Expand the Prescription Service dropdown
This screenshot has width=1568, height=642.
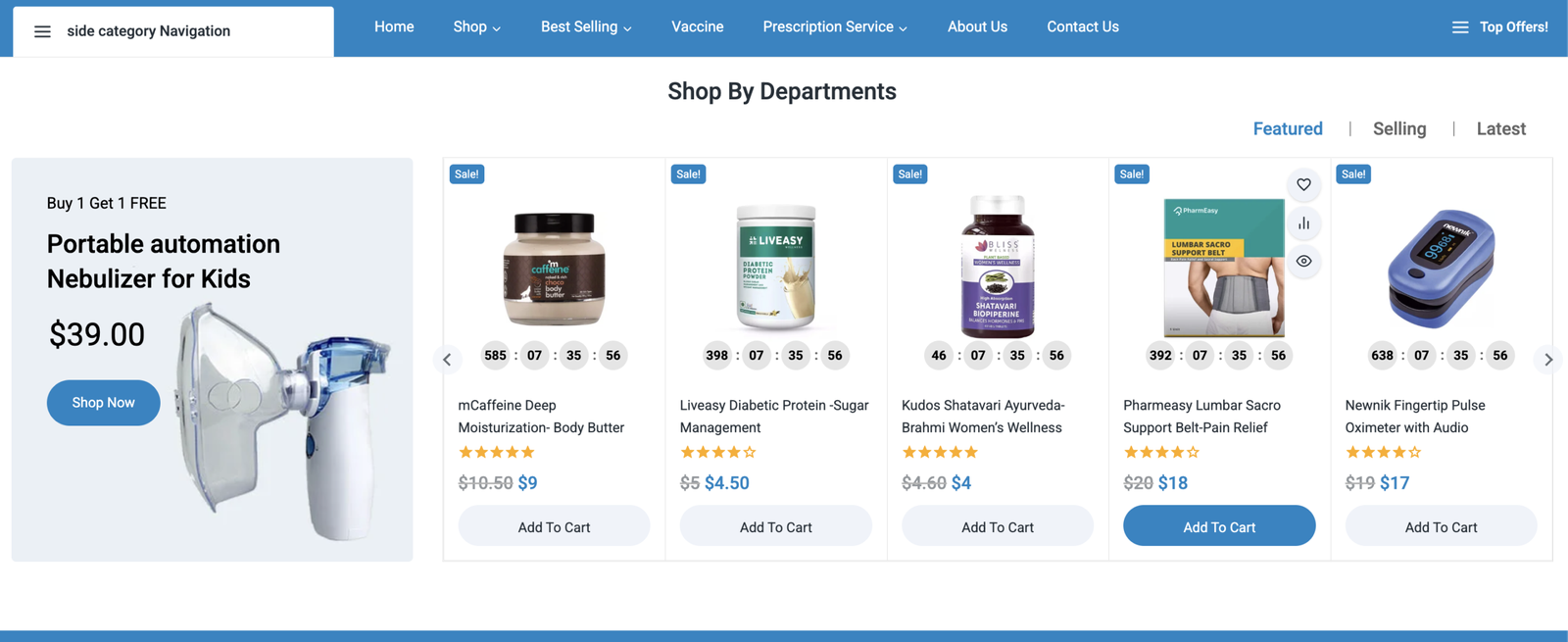coord(835,27)
